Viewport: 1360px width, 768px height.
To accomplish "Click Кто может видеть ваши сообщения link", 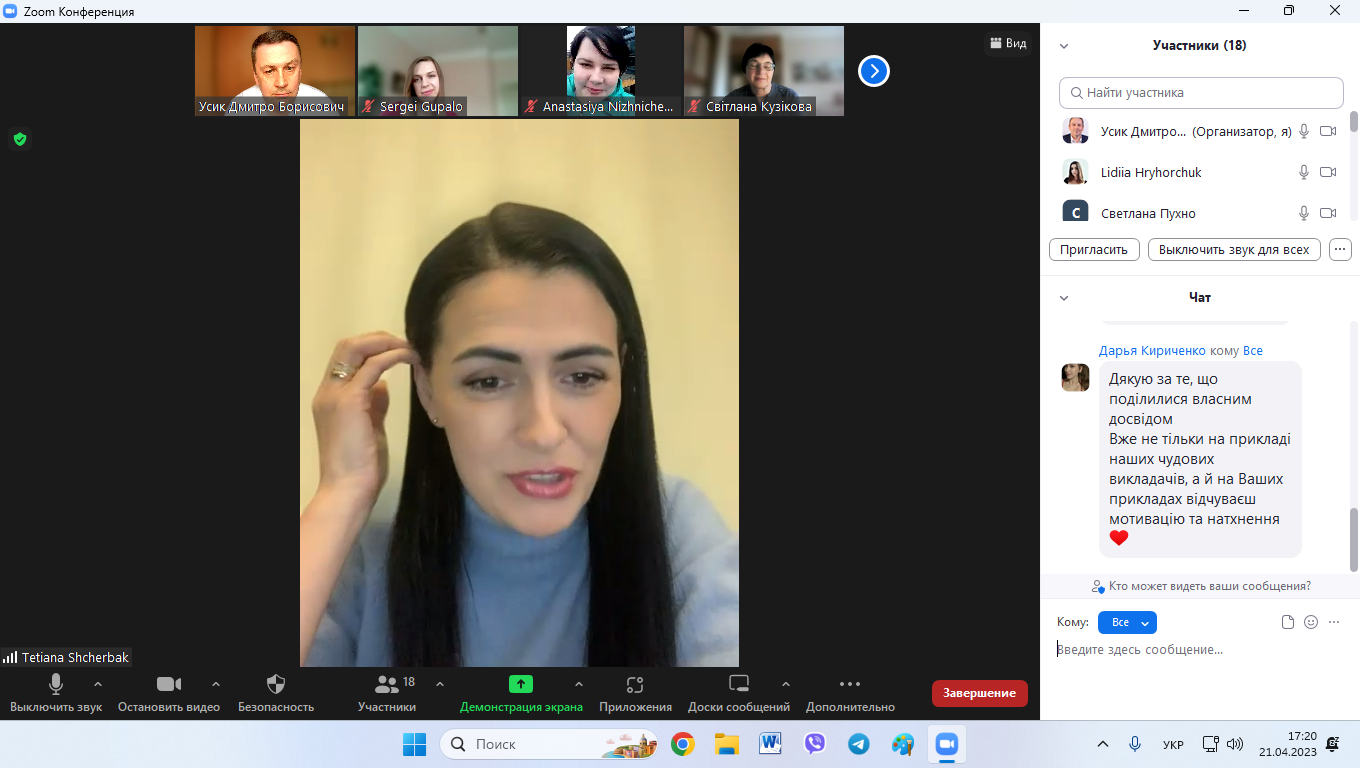I will 1200,586.
